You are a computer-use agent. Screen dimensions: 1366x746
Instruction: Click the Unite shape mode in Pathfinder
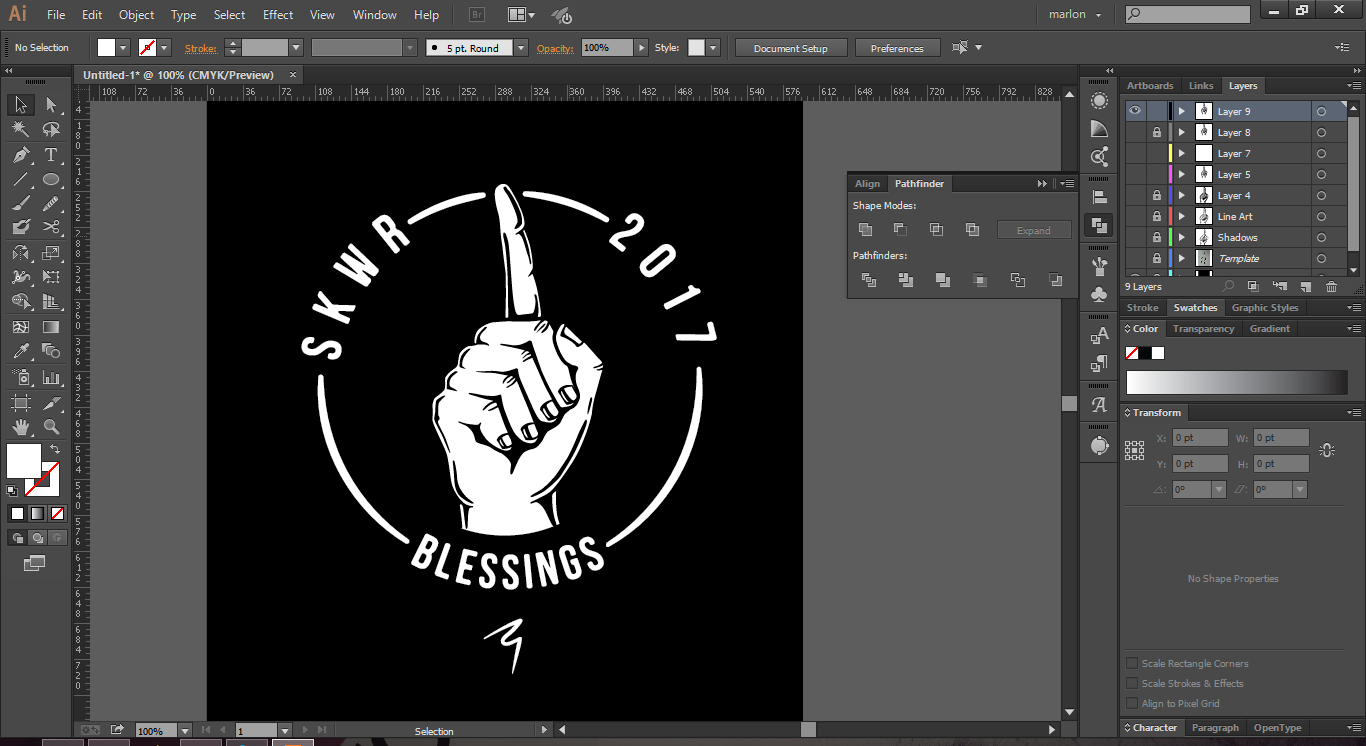point(866,229)
